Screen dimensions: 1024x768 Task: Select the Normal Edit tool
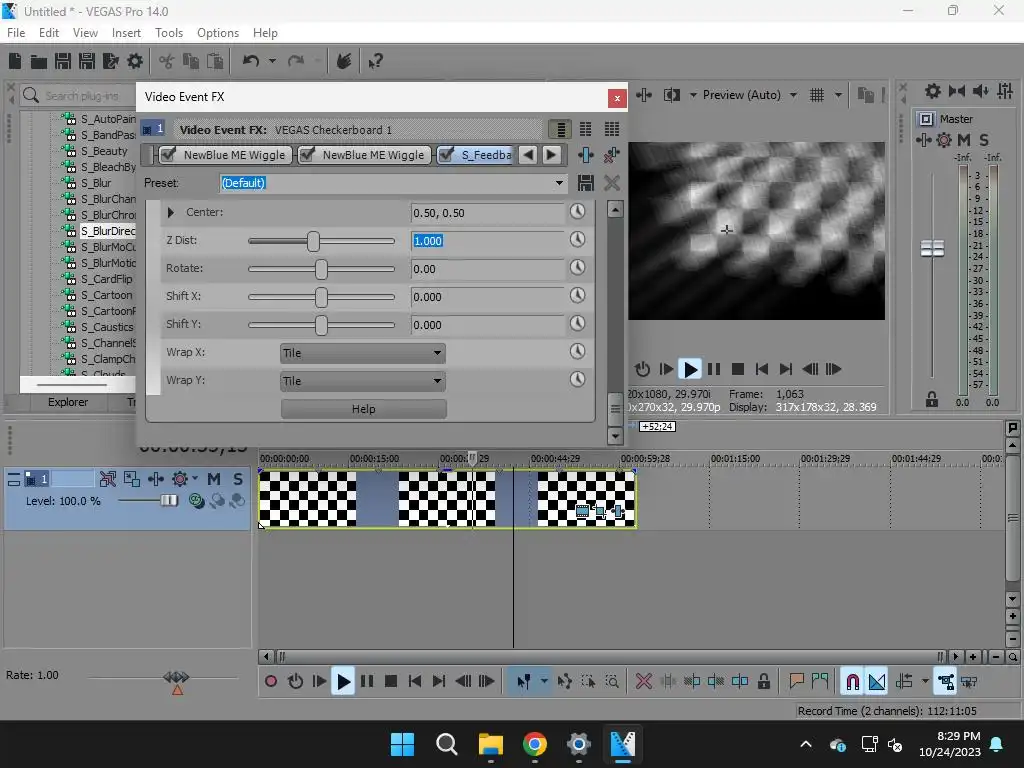coord(524,682)
